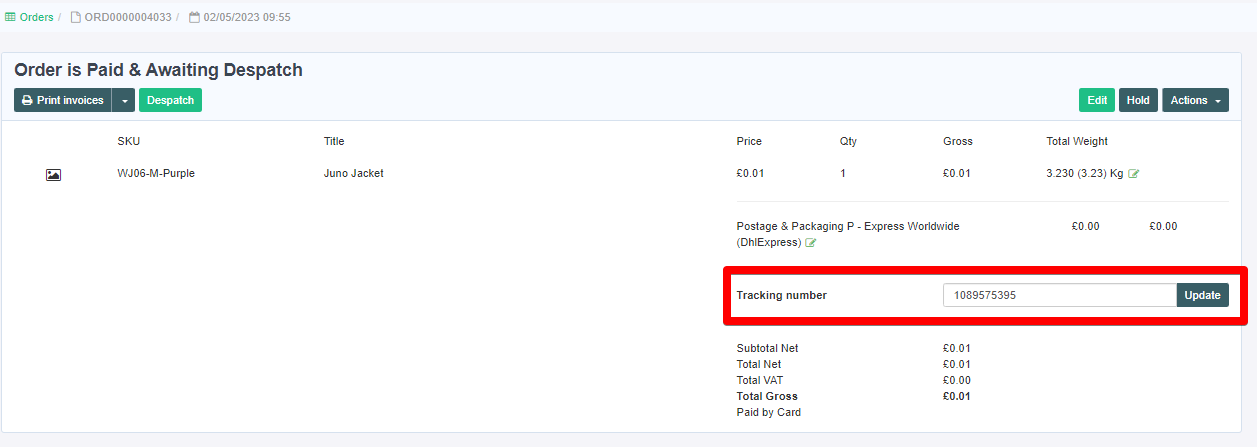Click the green Edit button
This screenshot has width=1257, height=447.
click(1097, 100)
